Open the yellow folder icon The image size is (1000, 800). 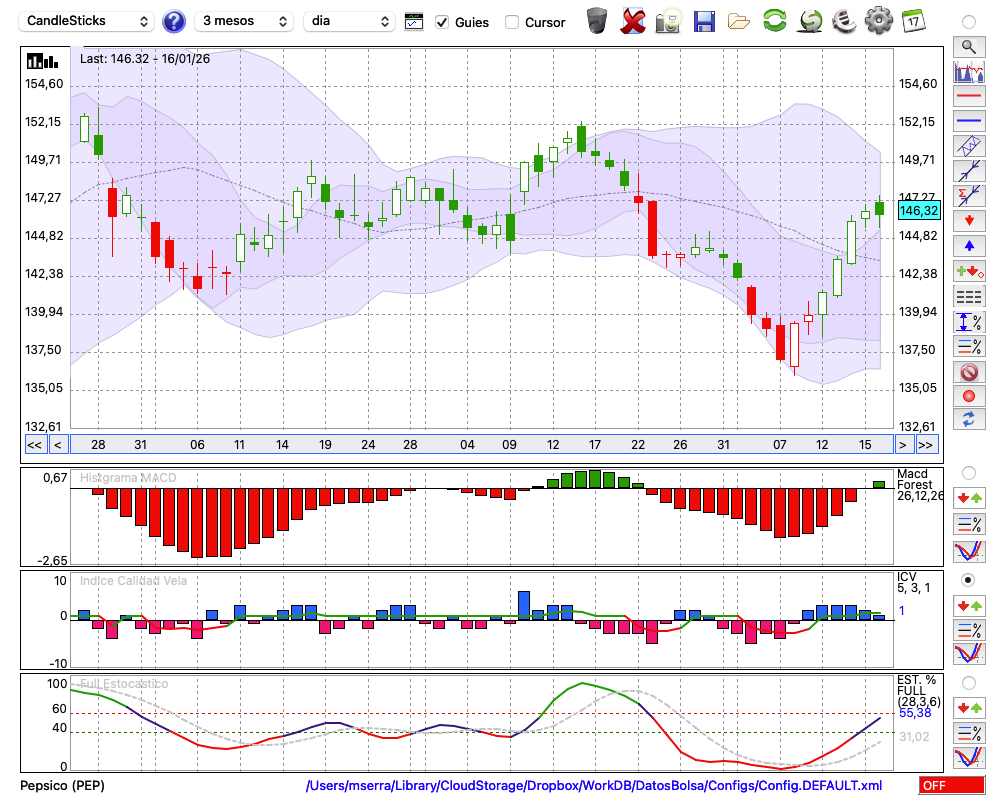(x=739, y=21)
